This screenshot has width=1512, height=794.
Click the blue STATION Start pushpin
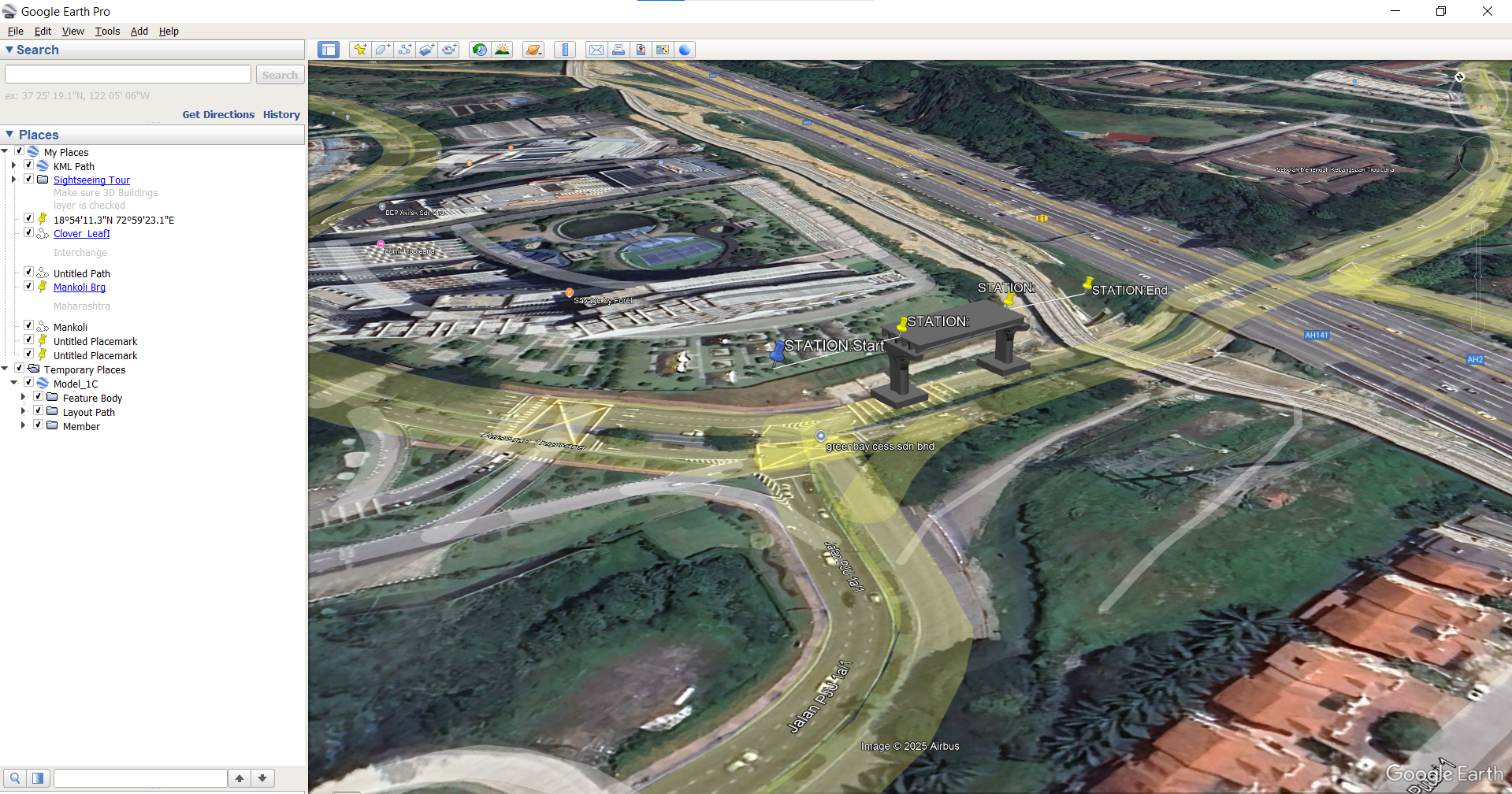point(777,352)
